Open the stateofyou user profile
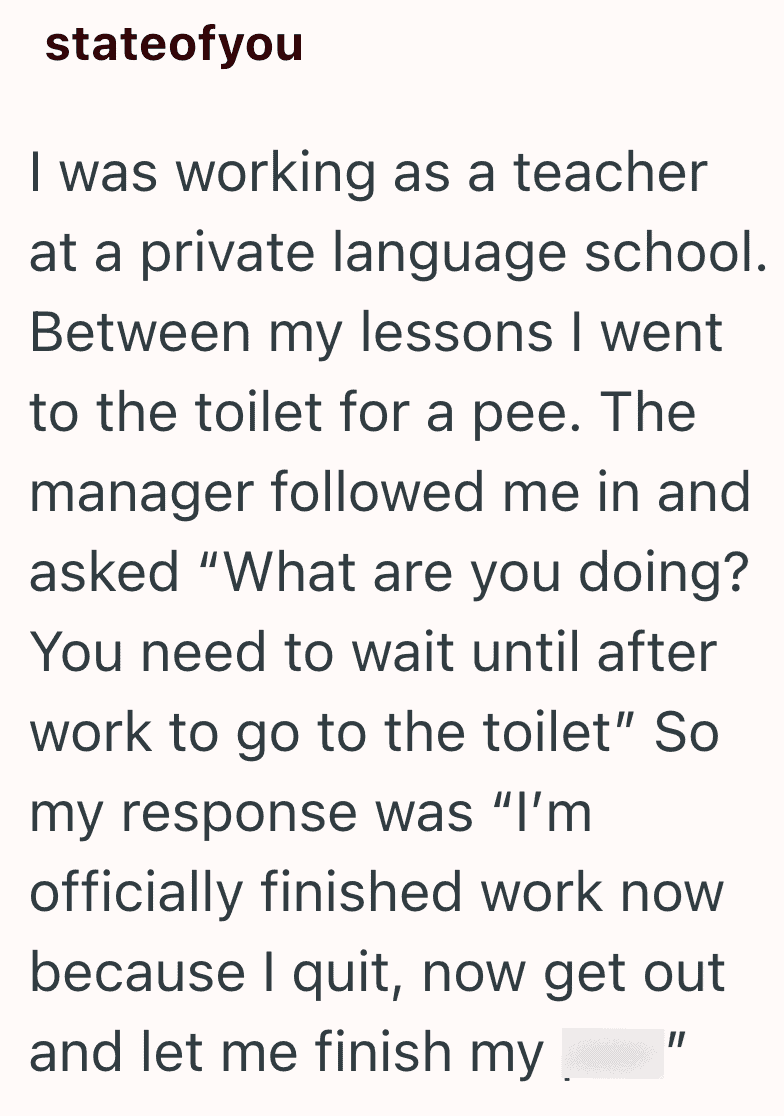The image size is (784, 1116). (x=174, y=44)
